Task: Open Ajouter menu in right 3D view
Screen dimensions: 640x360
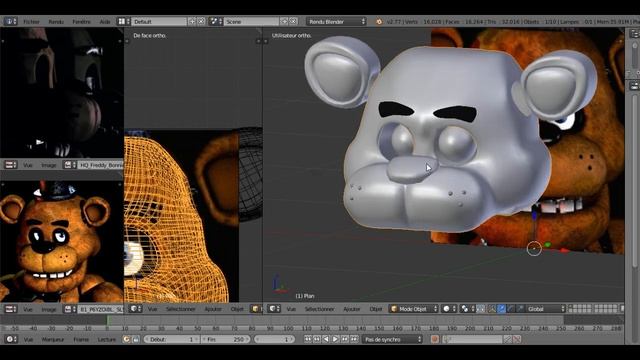Action: point(351,309)
